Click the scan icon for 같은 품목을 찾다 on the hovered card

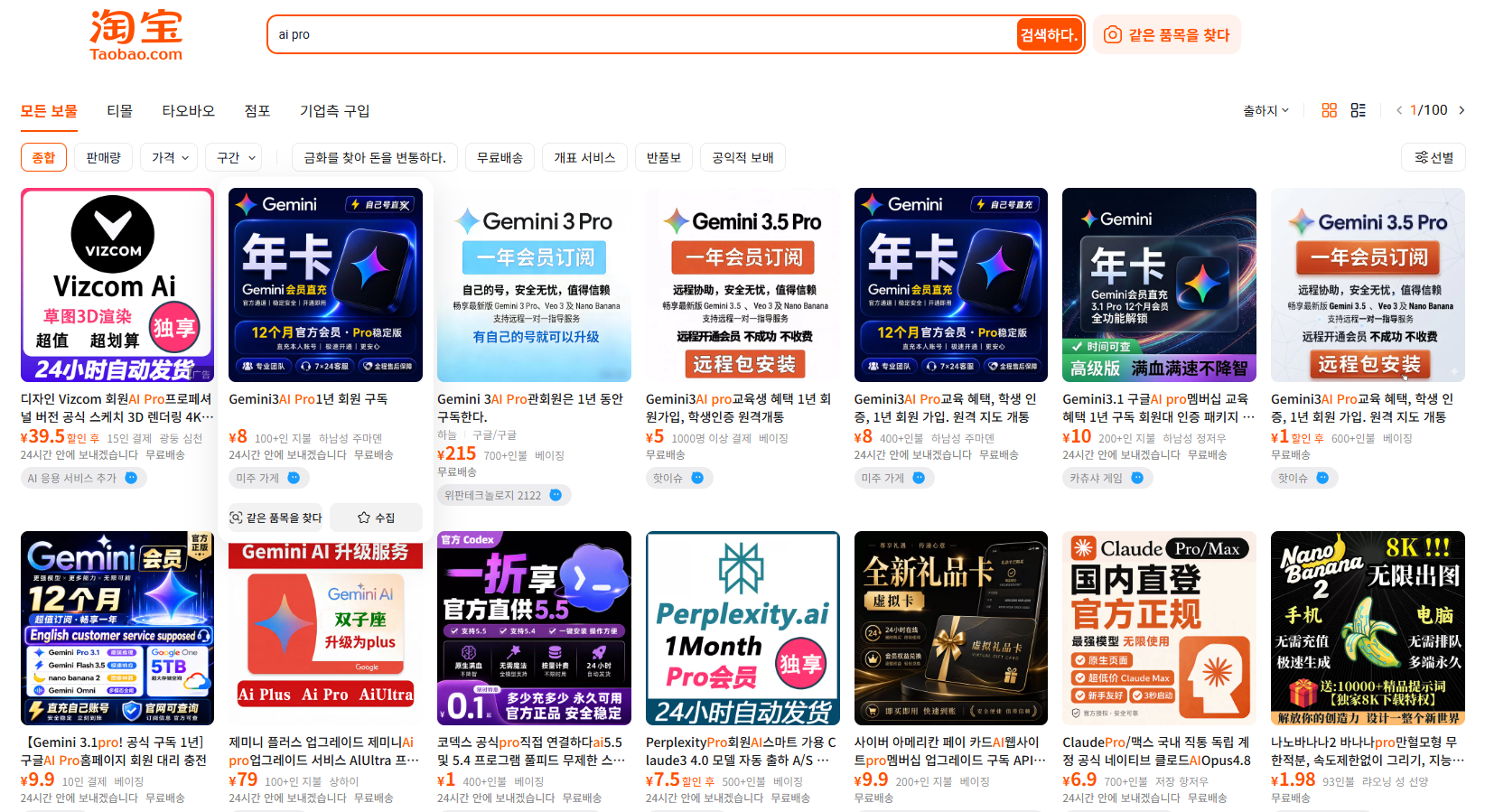pos(236,518)
